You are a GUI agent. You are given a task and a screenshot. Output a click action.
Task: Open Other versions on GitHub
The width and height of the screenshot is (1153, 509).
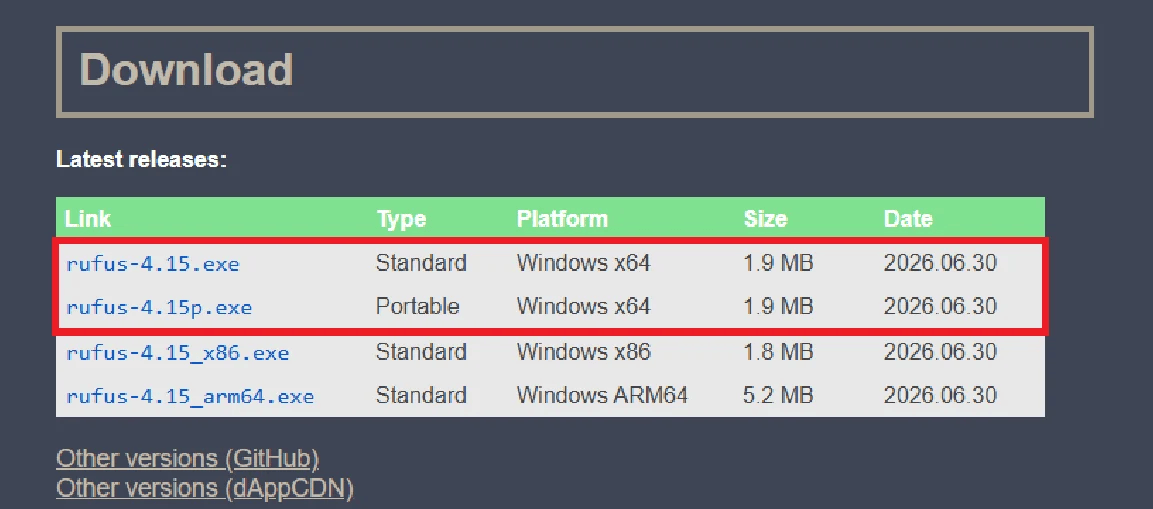pyautogui.click(x=188, y=458)
